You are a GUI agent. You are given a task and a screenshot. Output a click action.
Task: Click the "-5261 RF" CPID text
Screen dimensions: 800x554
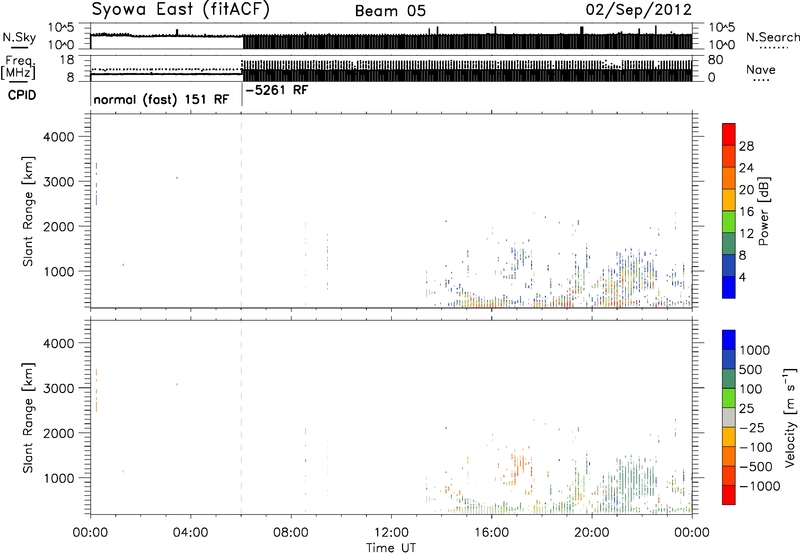[277, 90]
